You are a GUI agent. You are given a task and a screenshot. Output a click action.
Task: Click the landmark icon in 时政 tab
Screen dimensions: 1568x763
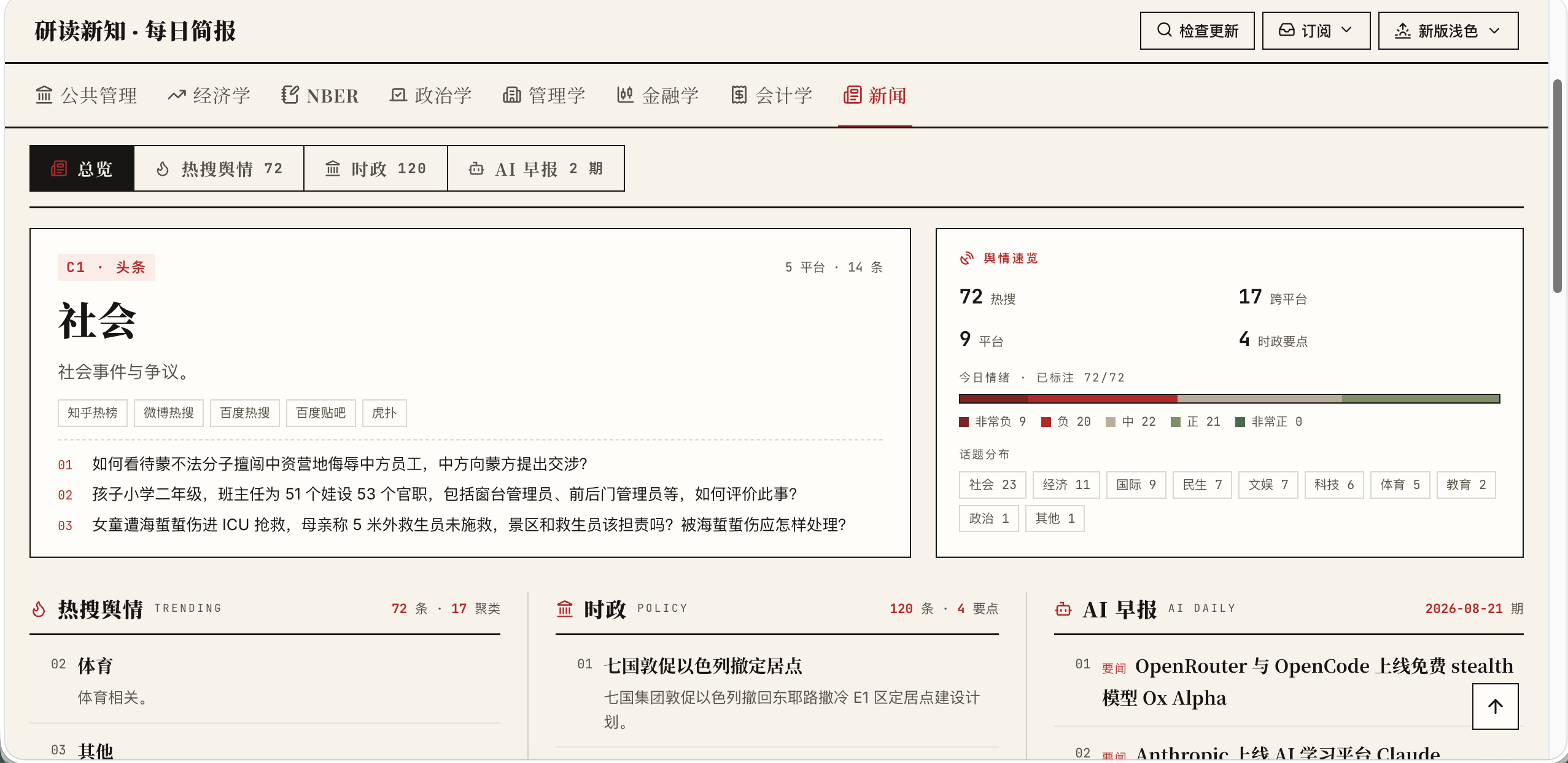pyautogui.click(x=333, y=168)
